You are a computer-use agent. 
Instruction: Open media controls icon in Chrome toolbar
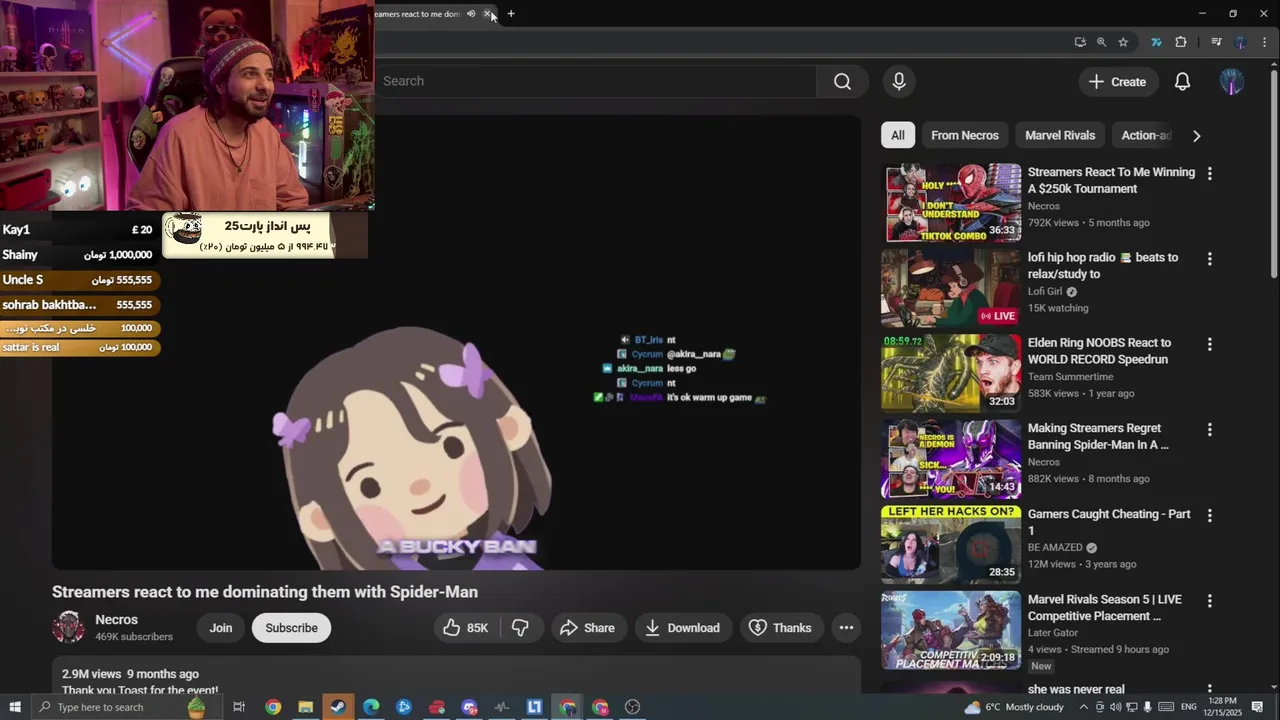pos(1216,42)
